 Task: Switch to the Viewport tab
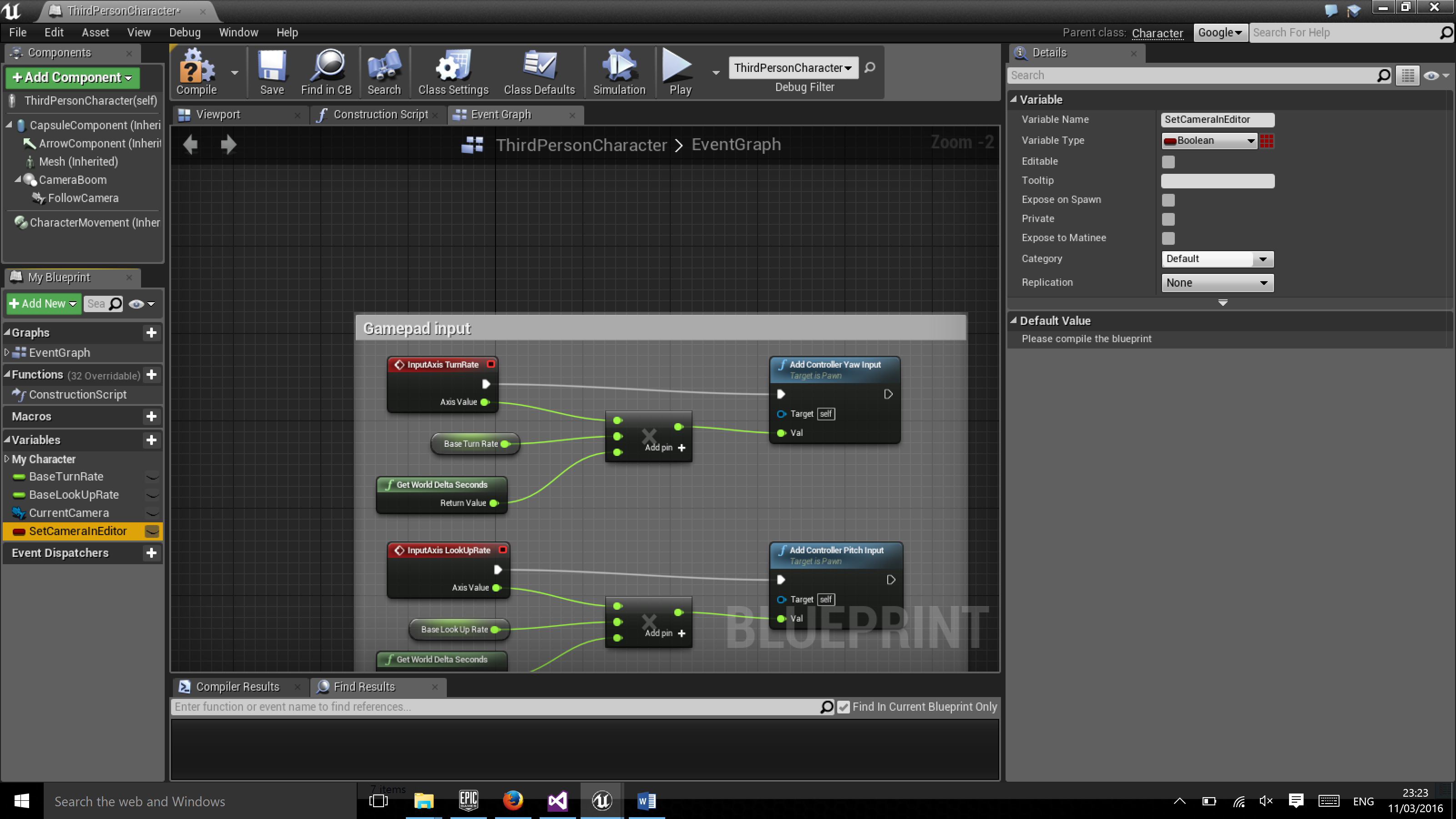click(x=217, y=115)
